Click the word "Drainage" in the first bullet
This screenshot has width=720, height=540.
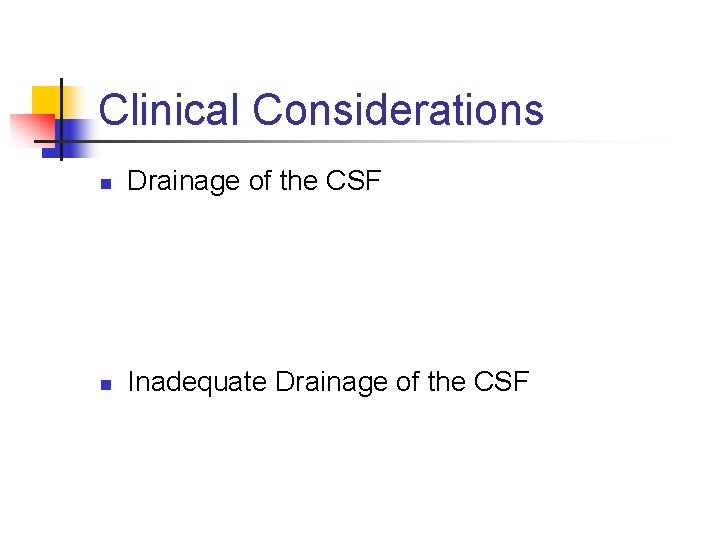183,181
